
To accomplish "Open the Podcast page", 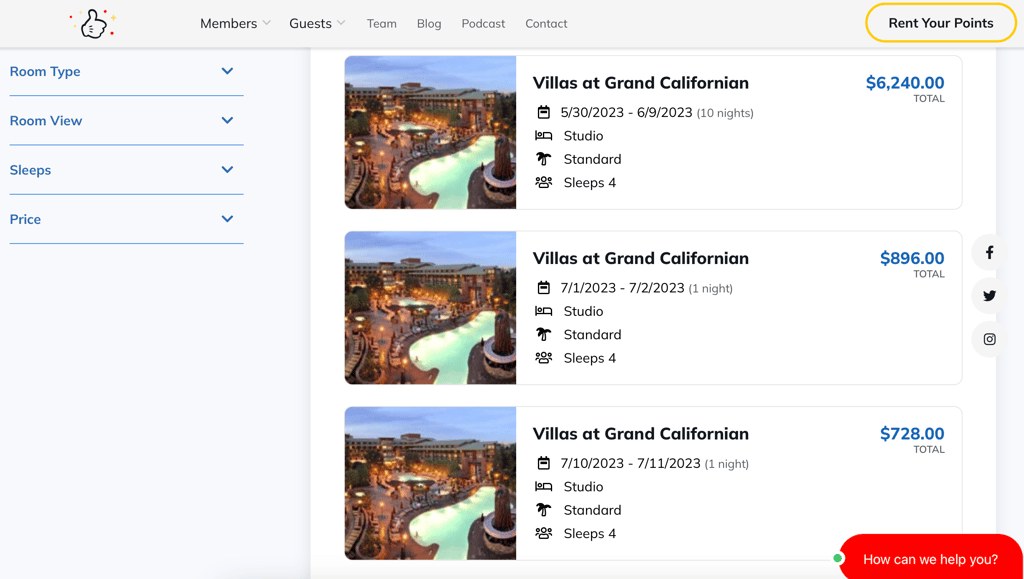I will click(x=483, y=23).
